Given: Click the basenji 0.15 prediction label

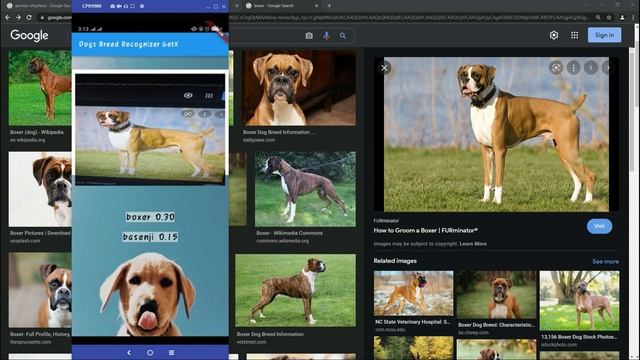Looking at the screenshot, I should pyautogui.click(x=150, y=237).
